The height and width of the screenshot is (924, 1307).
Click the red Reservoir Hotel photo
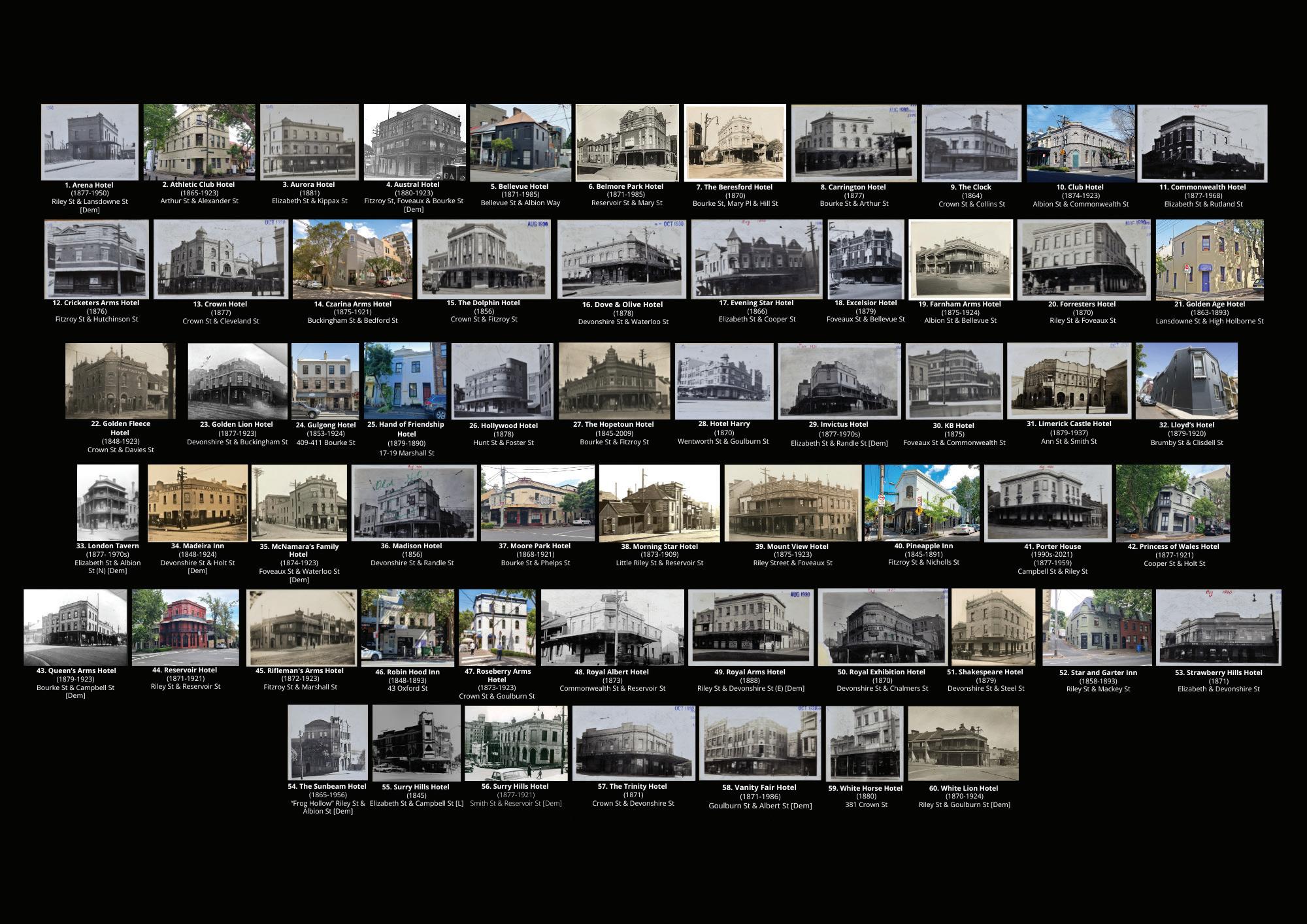186,627
